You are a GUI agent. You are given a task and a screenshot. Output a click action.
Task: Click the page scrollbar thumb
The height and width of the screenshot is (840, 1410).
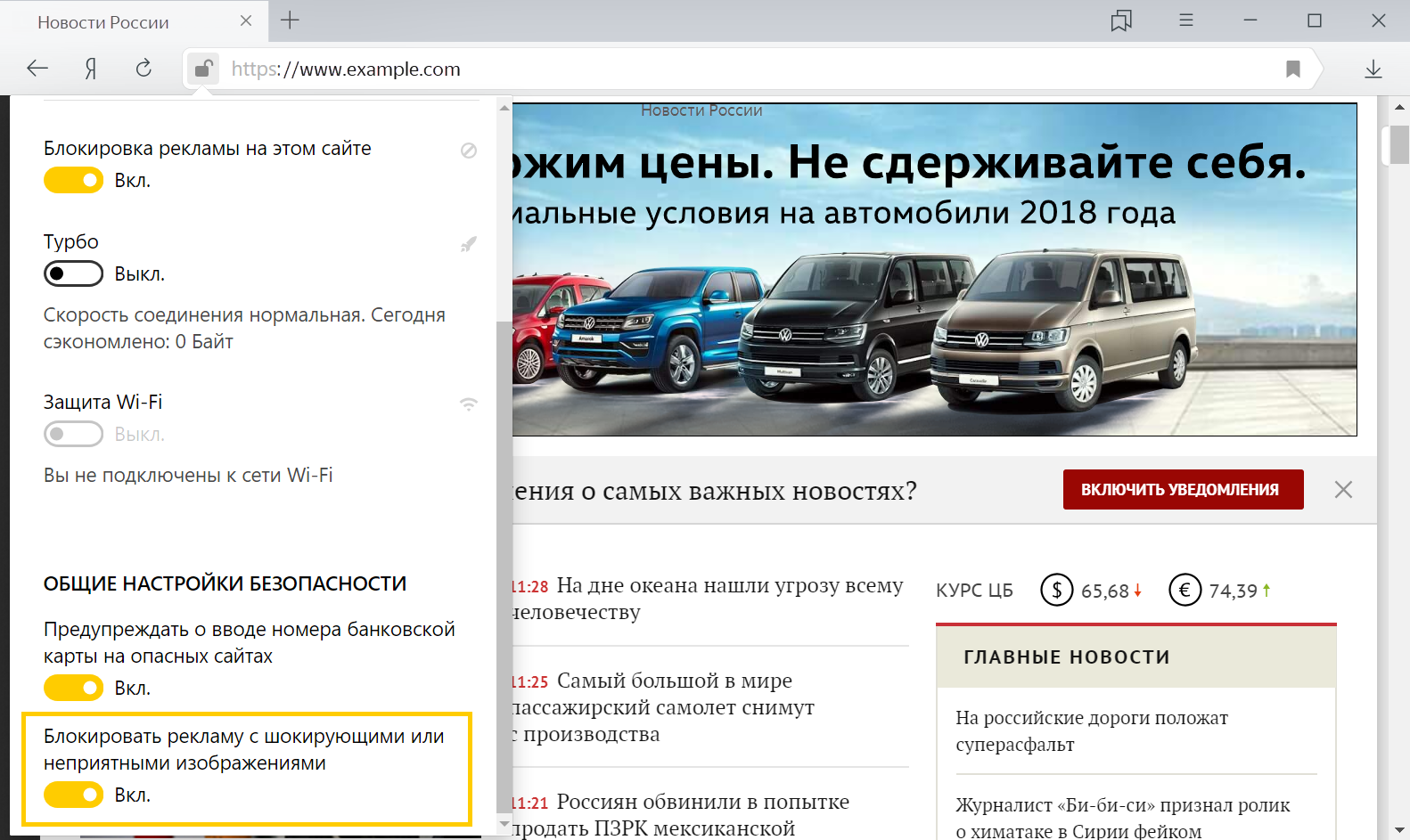(x=1399, y=145)
